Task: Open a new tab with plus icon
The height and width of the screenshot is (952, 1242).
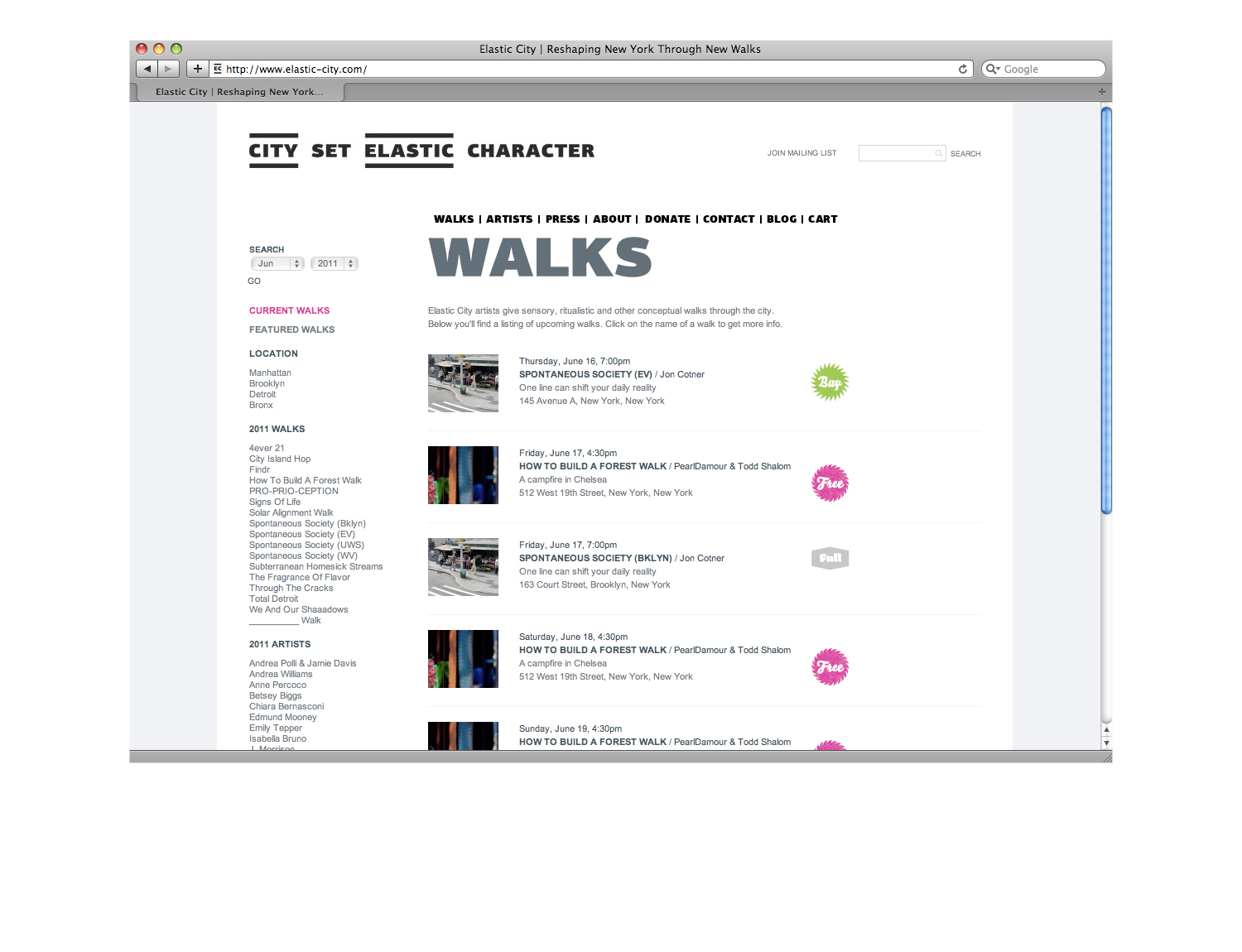Action: 1102,92
